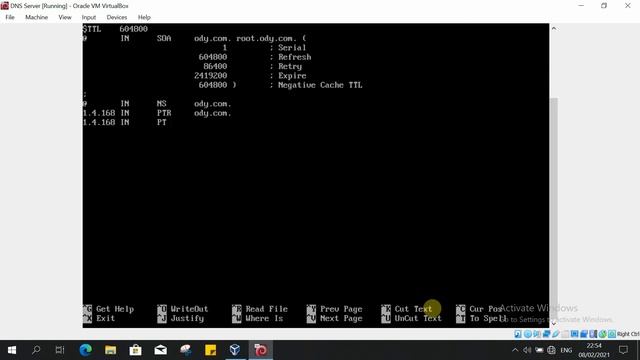Click UnCut Text nano shortcut
The height and width of the screenshot is (360, 640).
tap(418, 318)
